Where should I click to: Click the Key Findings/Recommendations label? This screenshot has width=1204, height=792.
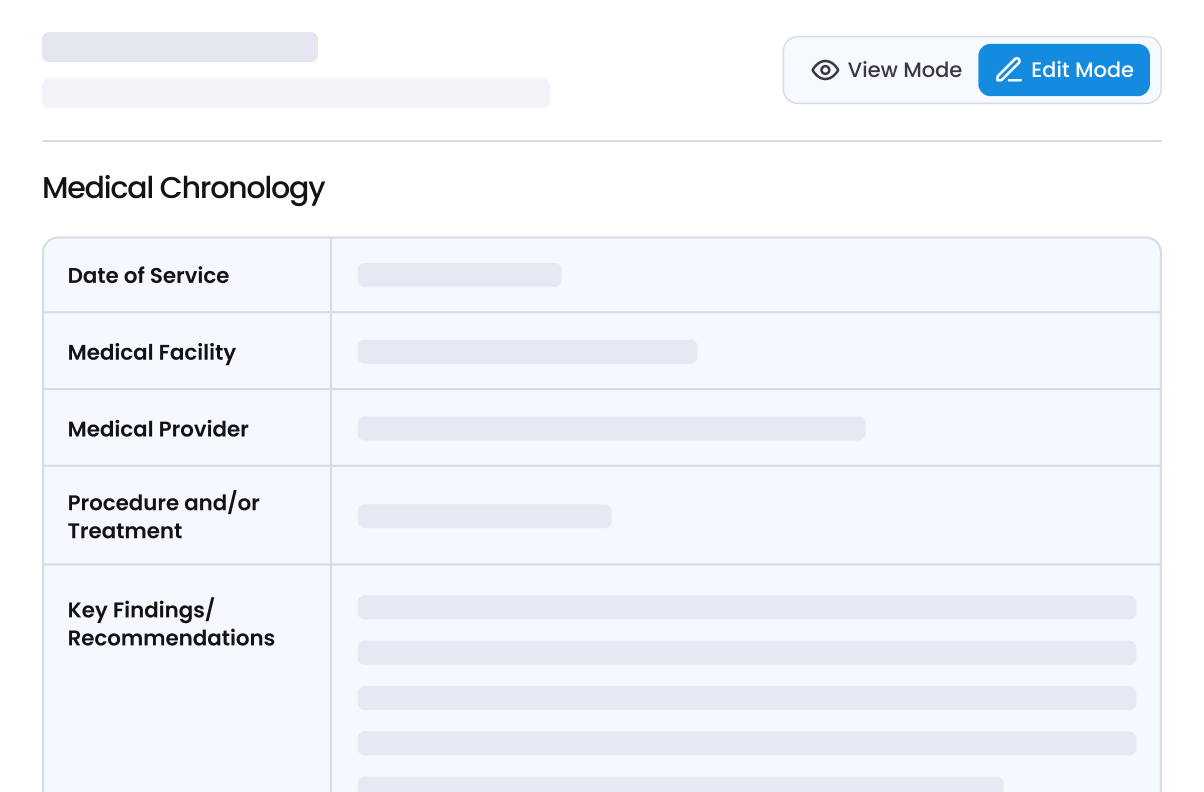coord(171,624)
